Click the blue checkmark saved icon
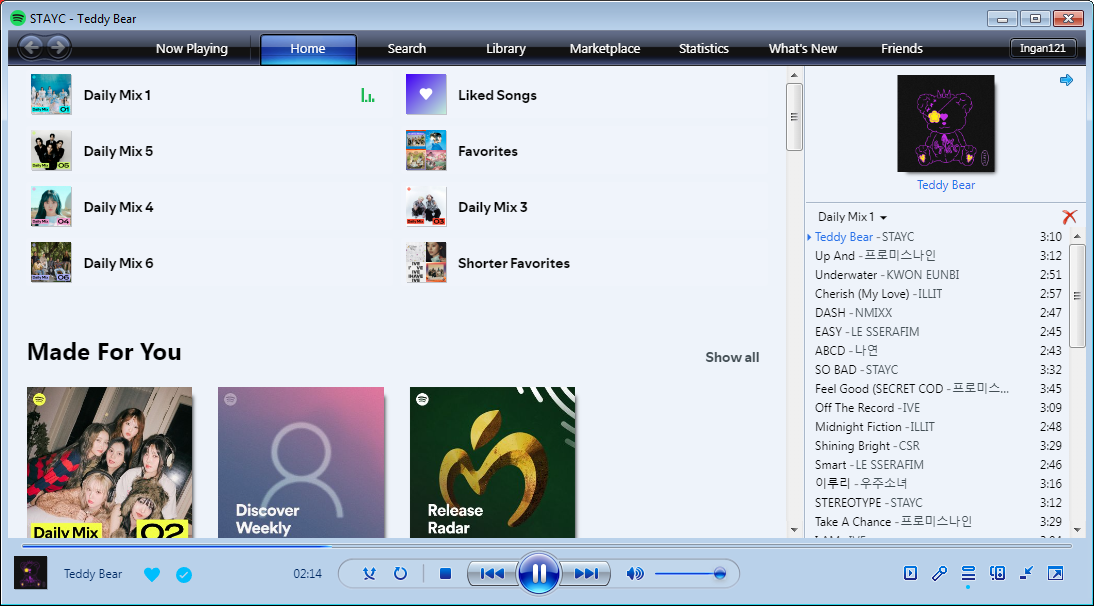This screenshot has width=1094, height=606. [184, 575]
